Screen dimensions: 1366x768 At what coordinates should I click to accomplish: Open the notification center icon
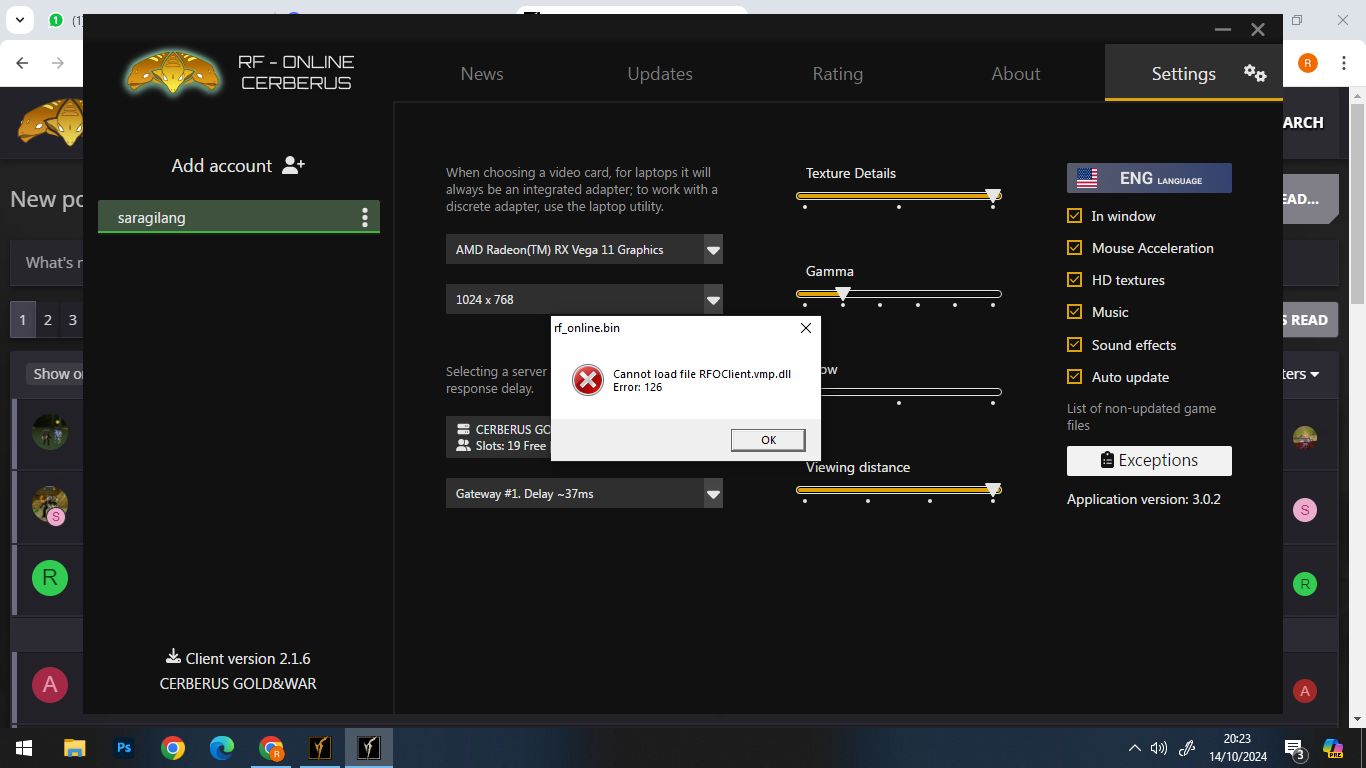tap(1294, 748)
